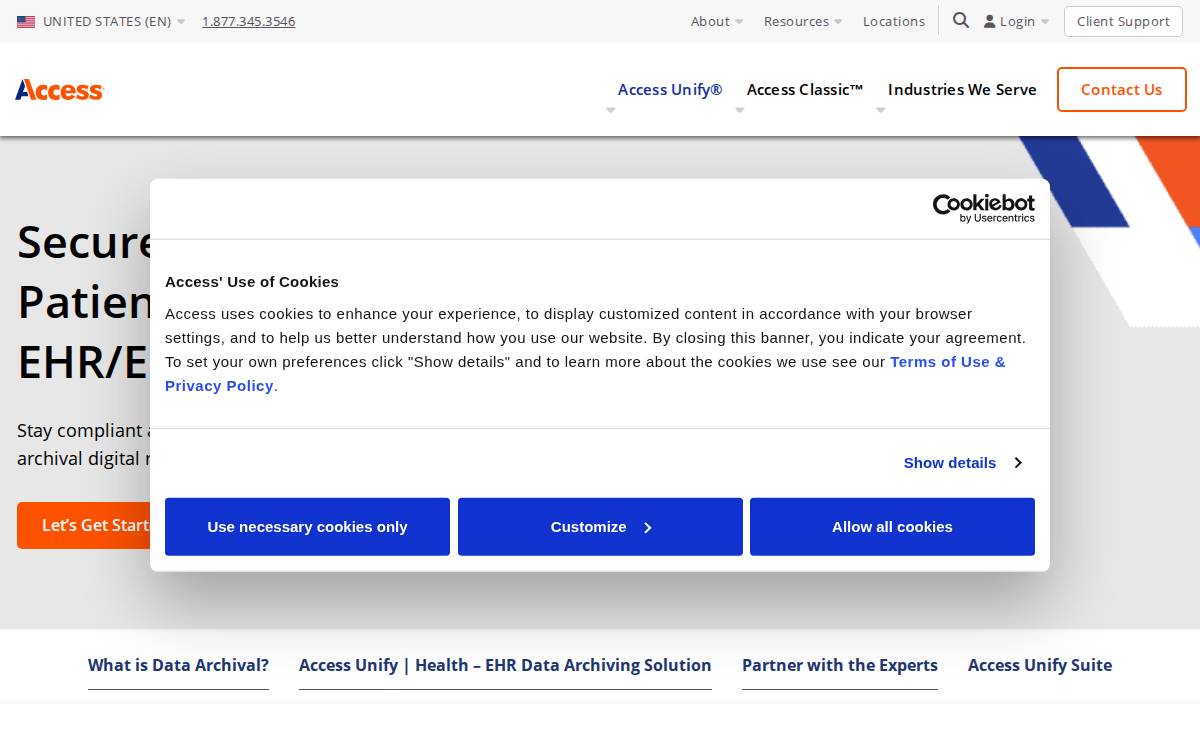Open the Access Unify® menu

pyautogui.click(x=670, y=90)
